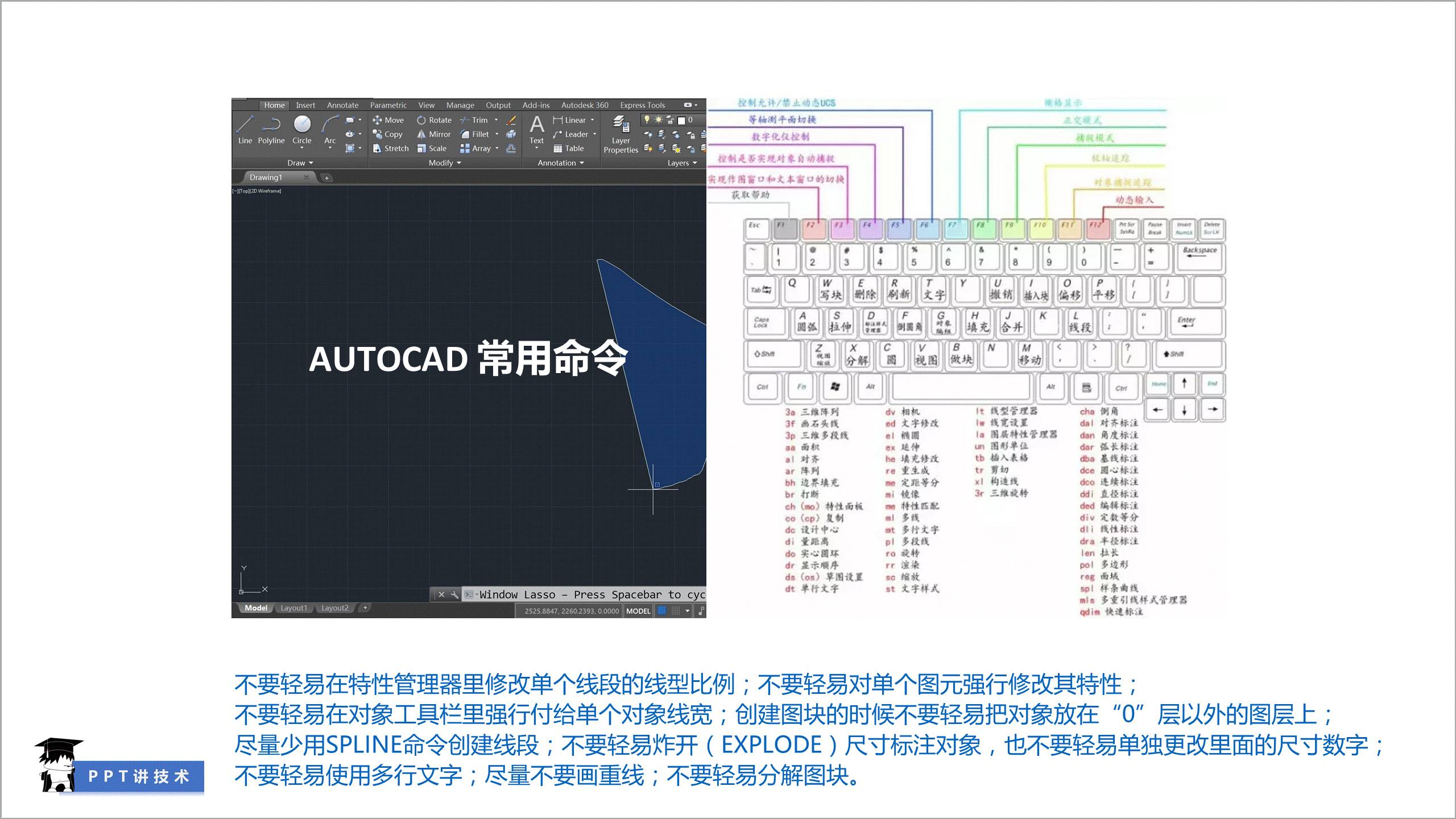Toggle blue grid display in status bar
The width and height of the screenshot is (1456, 819).
(x=662, y=611)
